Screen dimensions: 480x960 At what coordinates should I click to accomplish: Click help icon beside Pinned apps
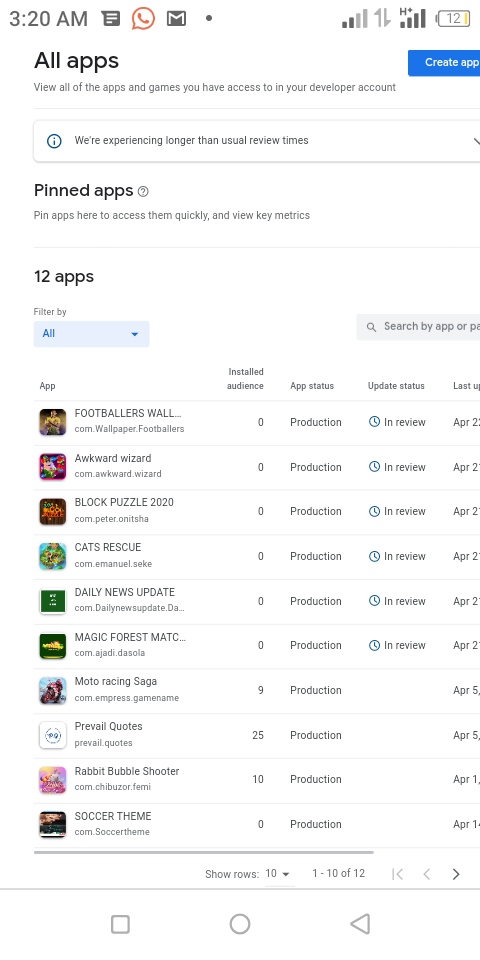coord(143,192)
